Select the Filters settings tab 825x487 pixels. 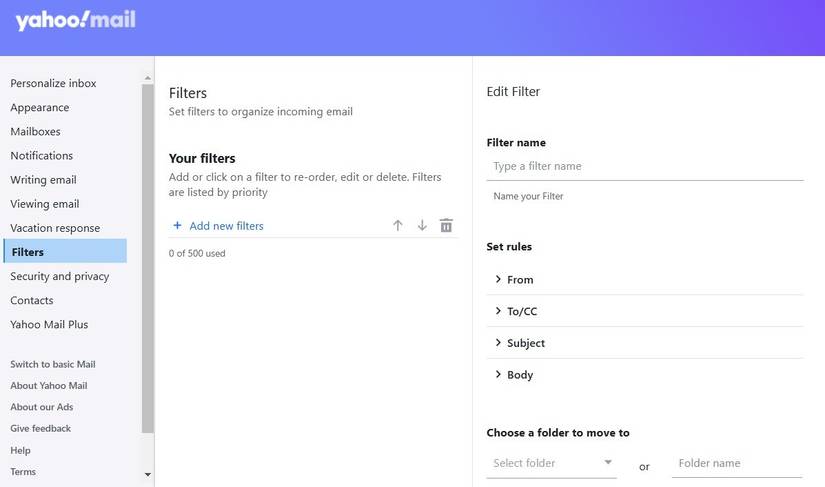click(x=28, y=252)
